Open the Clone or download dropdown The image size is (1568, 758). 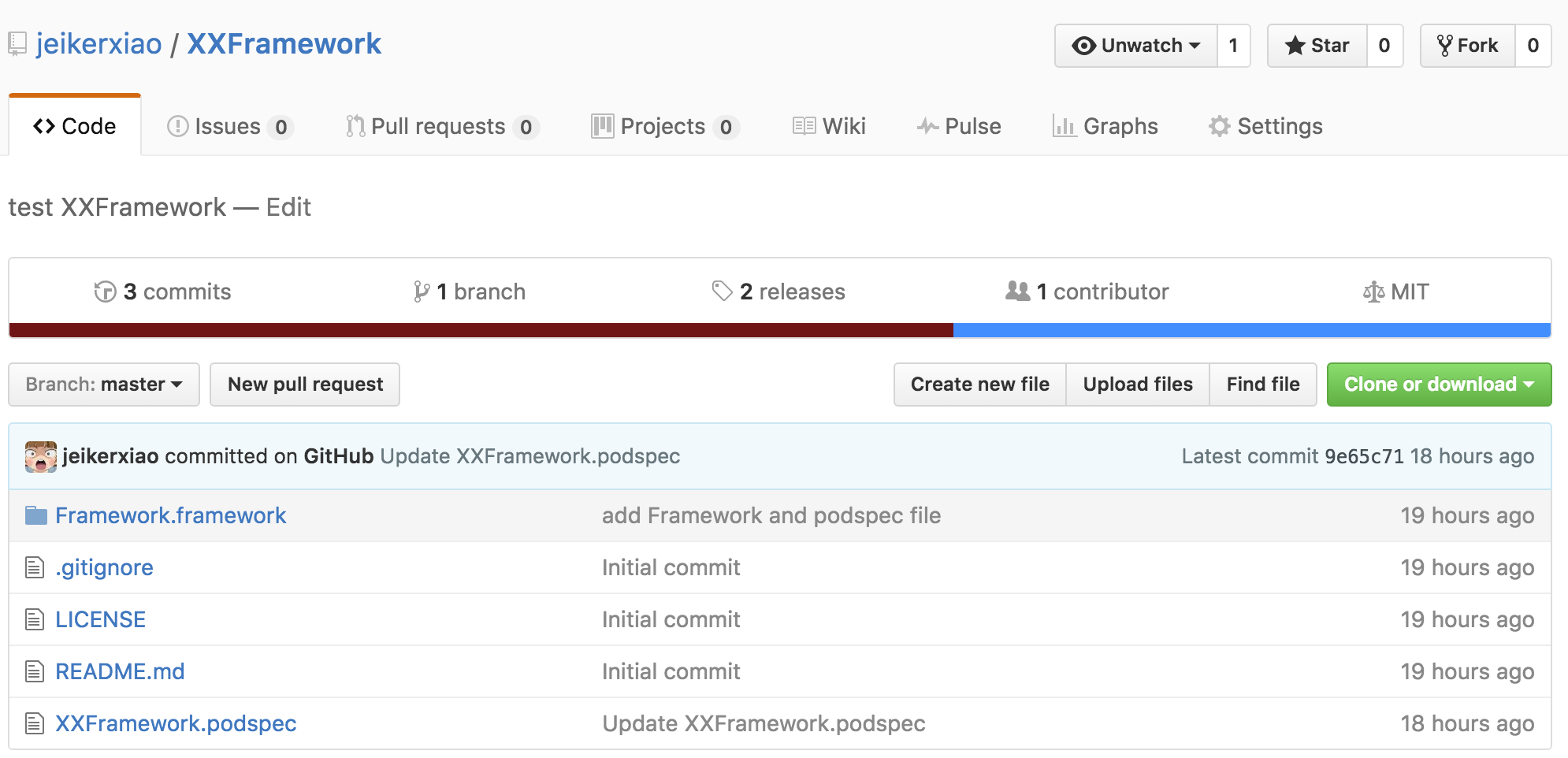(x=1440, y=385)
